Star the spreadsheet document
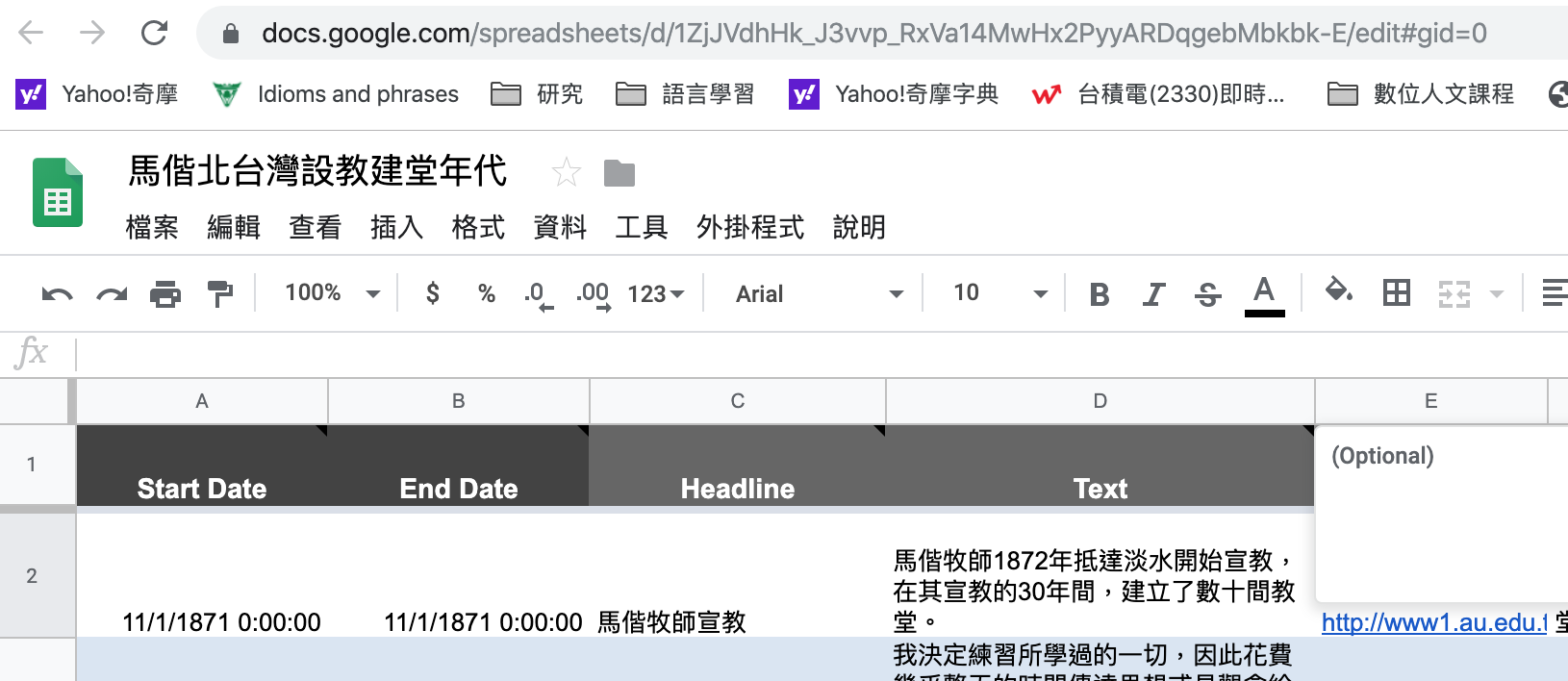The width and height of the screenshot is (1568, 681). [x=567, y=173]
